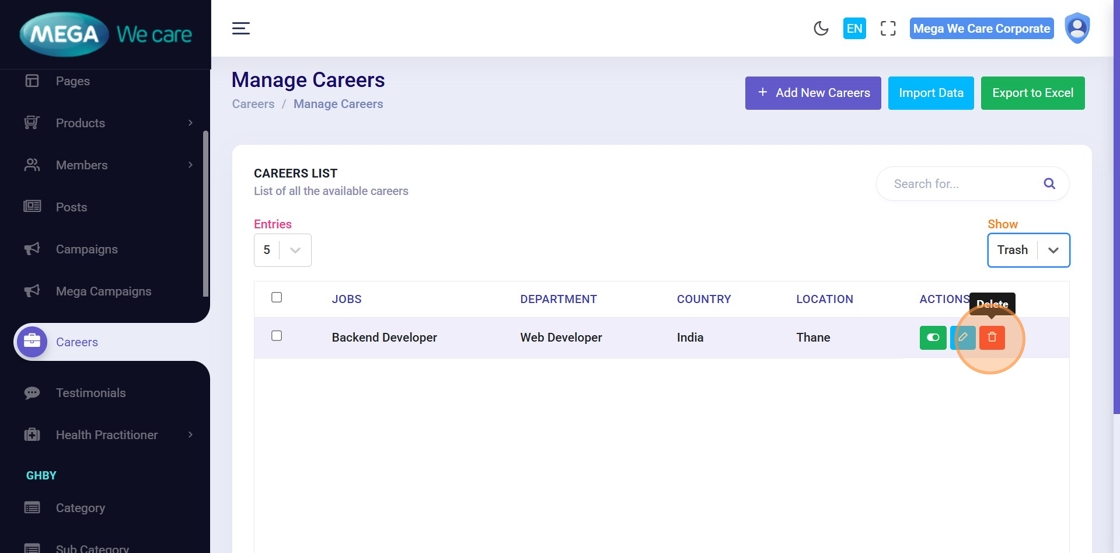The height and width of the screenshot is (553, 1120).
Task: Open Testimonials in the sidebar
Action: (90, 393)
